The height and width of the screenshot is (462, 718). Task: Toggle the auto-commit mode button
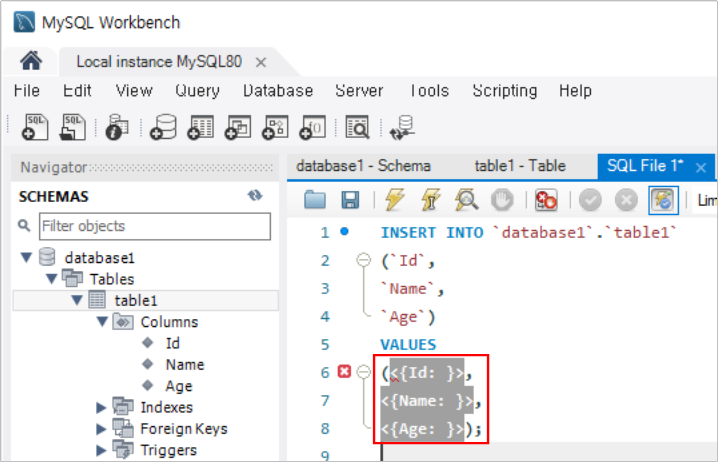click(x=664, y=200)
